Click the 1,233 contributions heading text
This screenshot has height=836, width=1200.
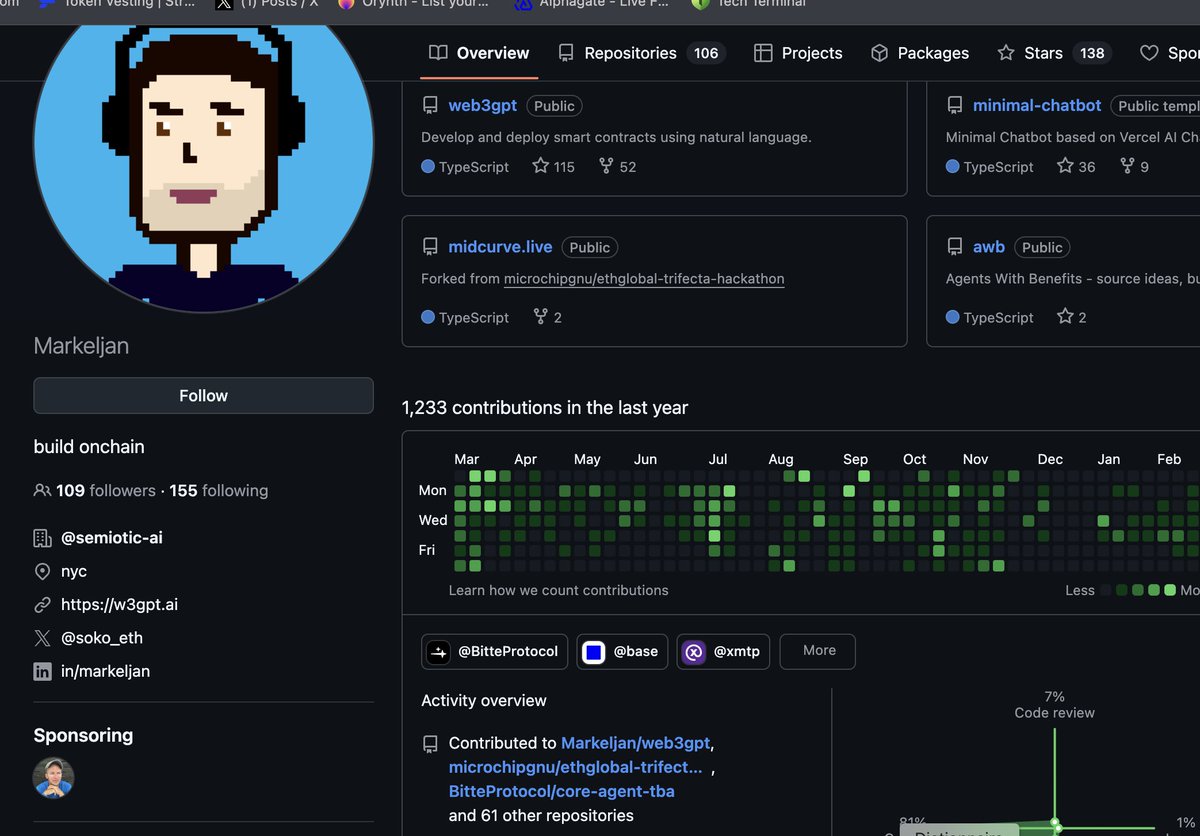545,407
